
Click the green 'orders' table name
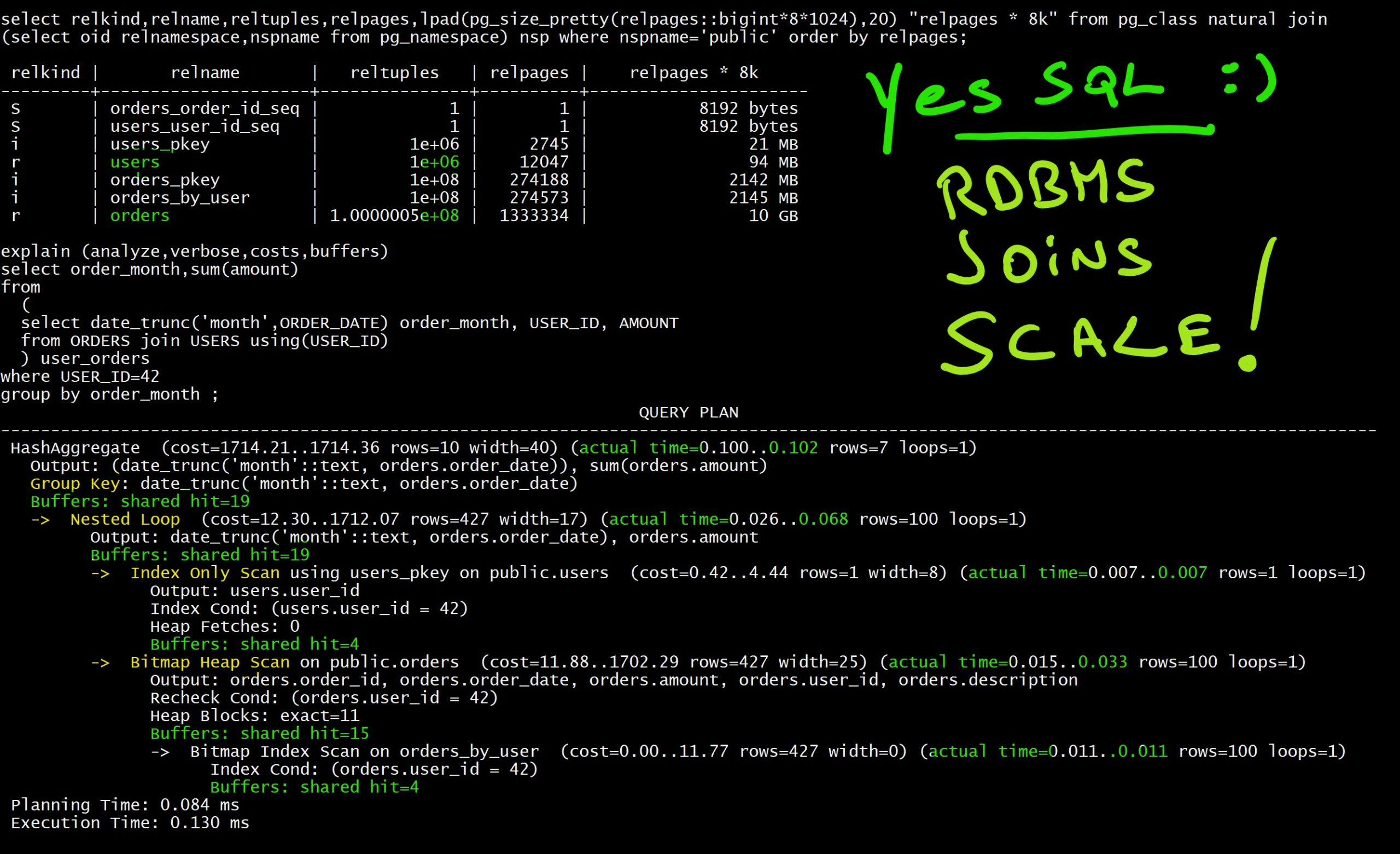(140, 216)
